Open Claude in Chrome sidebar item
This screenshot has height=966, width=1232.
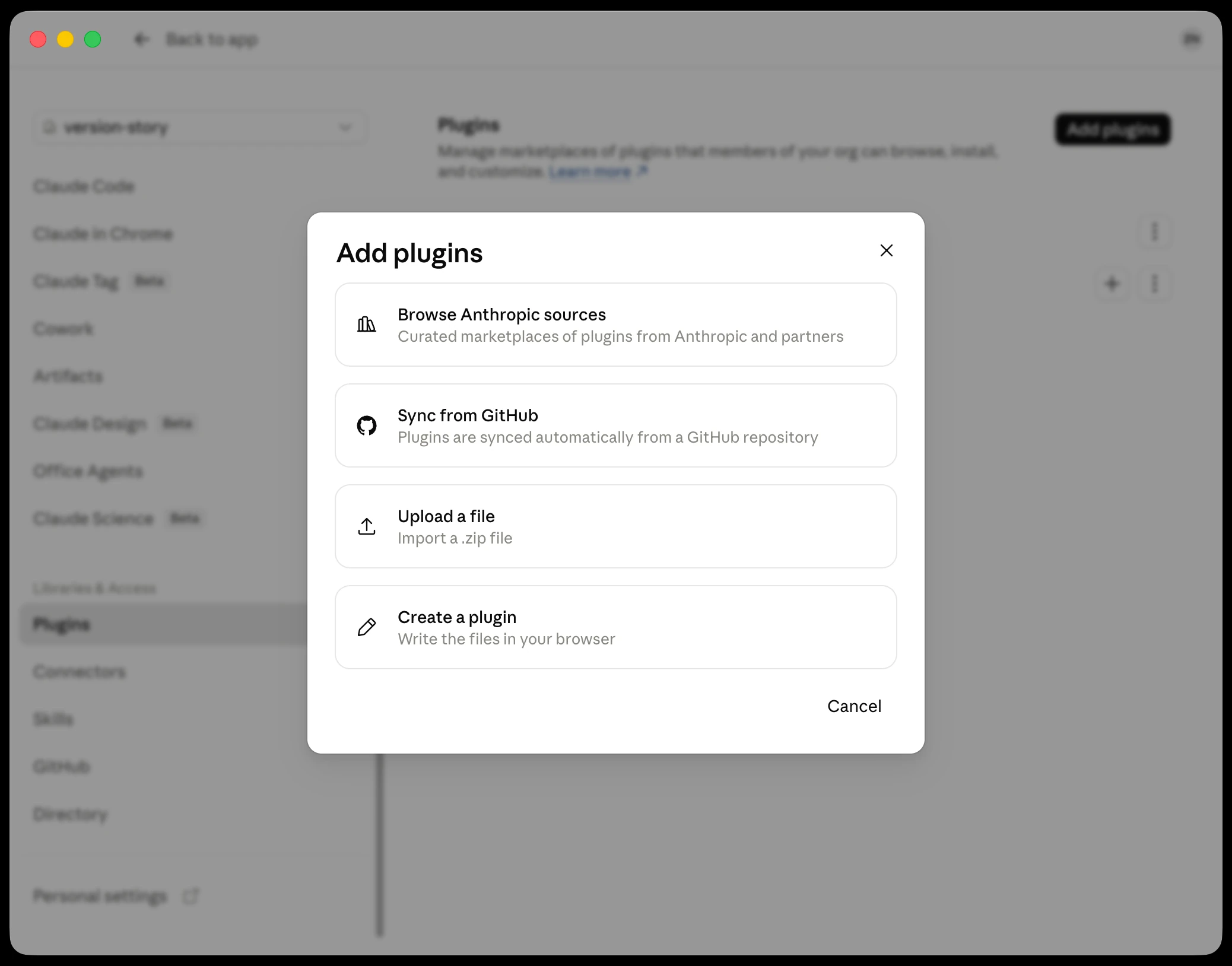(103, 234)
